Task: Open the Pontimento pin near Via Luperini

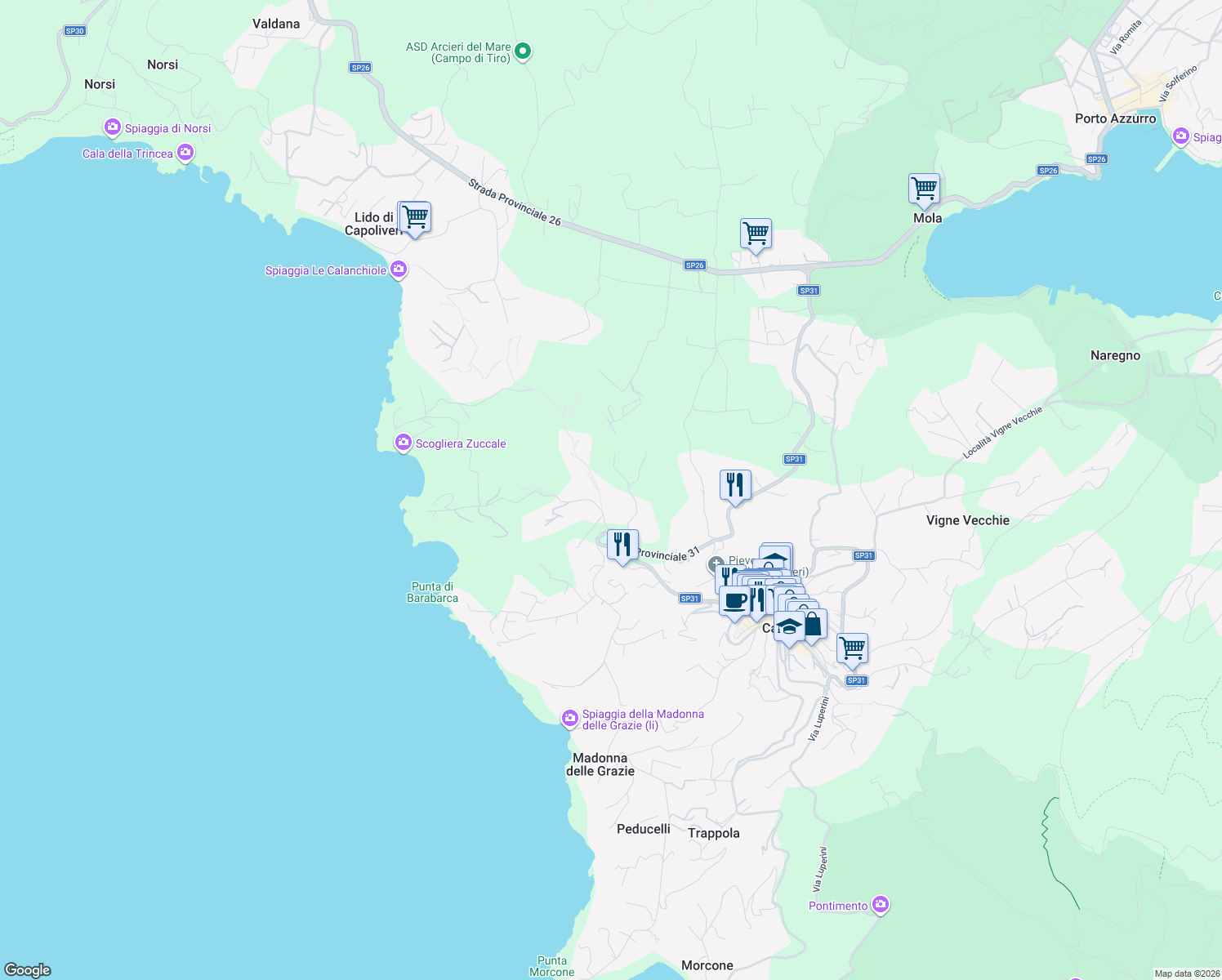Action: tap(881, 904)
